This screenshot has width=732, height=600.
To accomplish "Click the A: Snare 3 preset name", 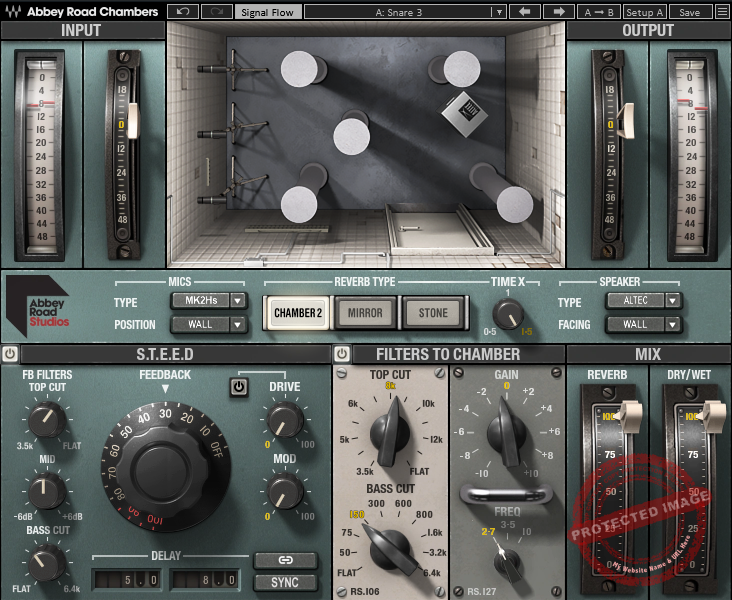I will [398, 12].
